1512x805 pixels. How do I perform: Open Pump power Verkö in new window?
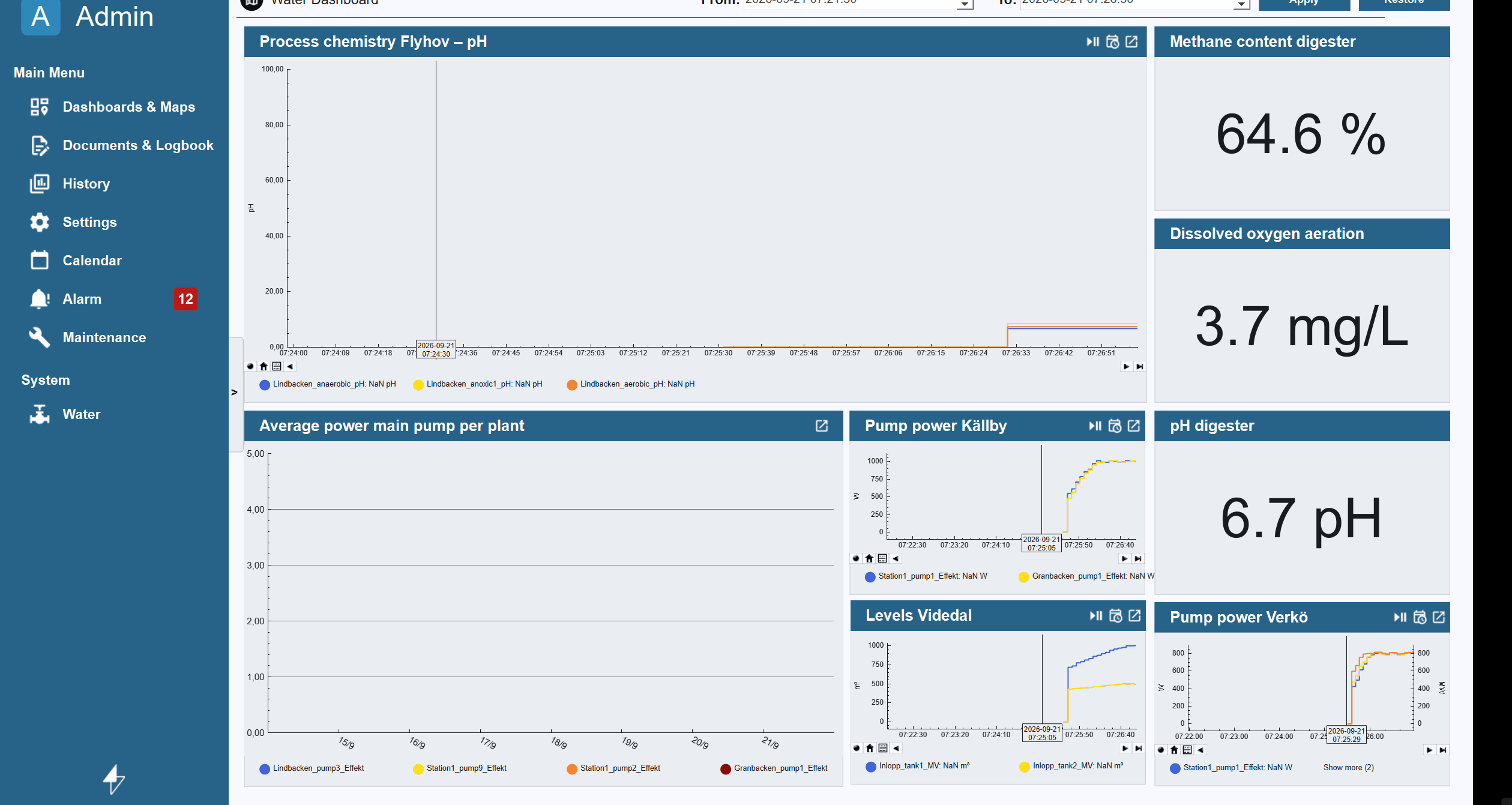click(1439, 618)
